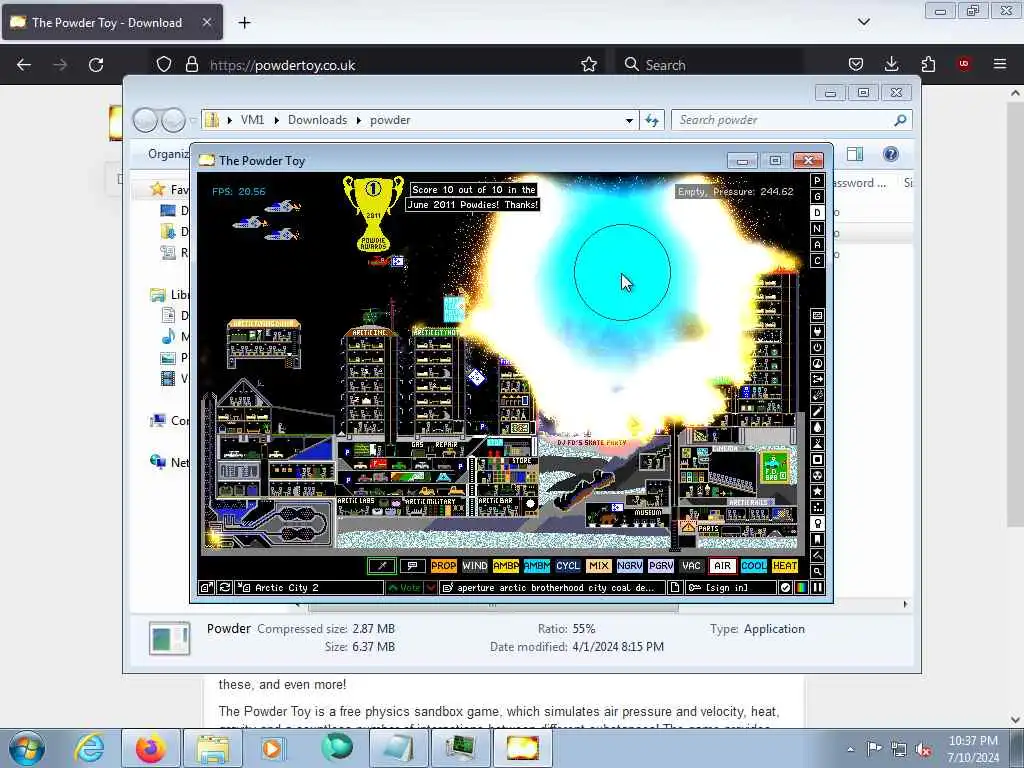Select the COOL tool swatch
The width and height of the screenshot is (1024, 768).
pyautogui.click(x=754, y=566)
